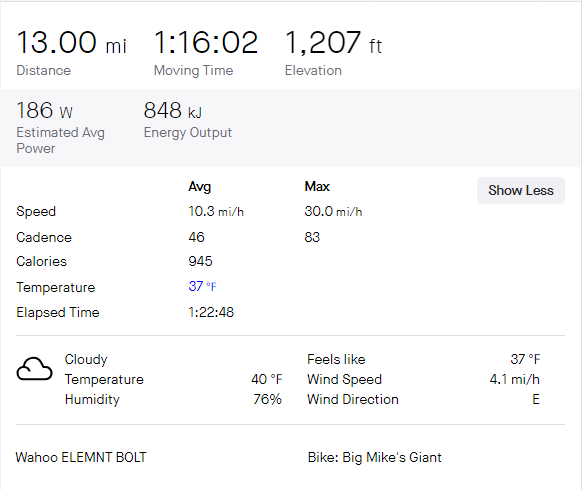Click the cloudy weather icon
The height and width of the screenshot is (490, 582).
pos(35,369)
